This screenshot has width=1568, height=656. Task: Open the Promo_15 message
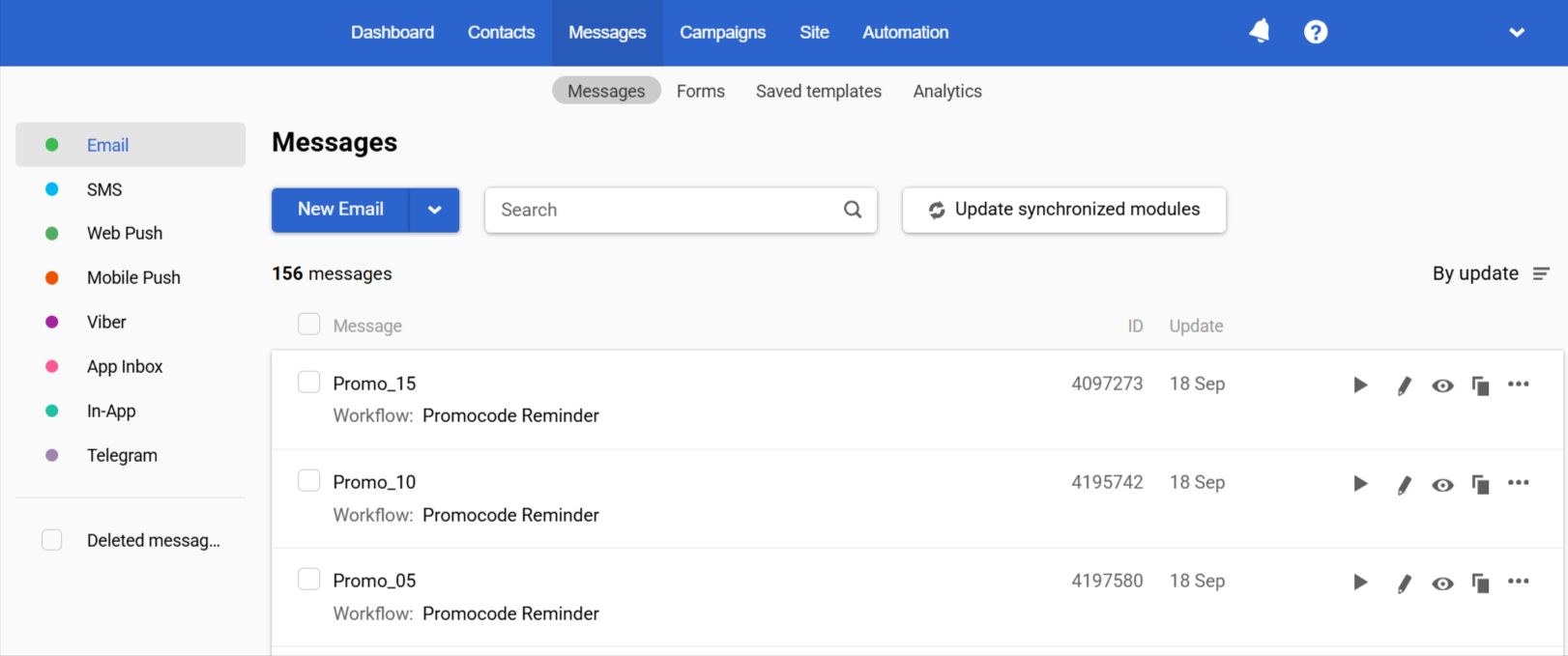(x=374, y=384)
